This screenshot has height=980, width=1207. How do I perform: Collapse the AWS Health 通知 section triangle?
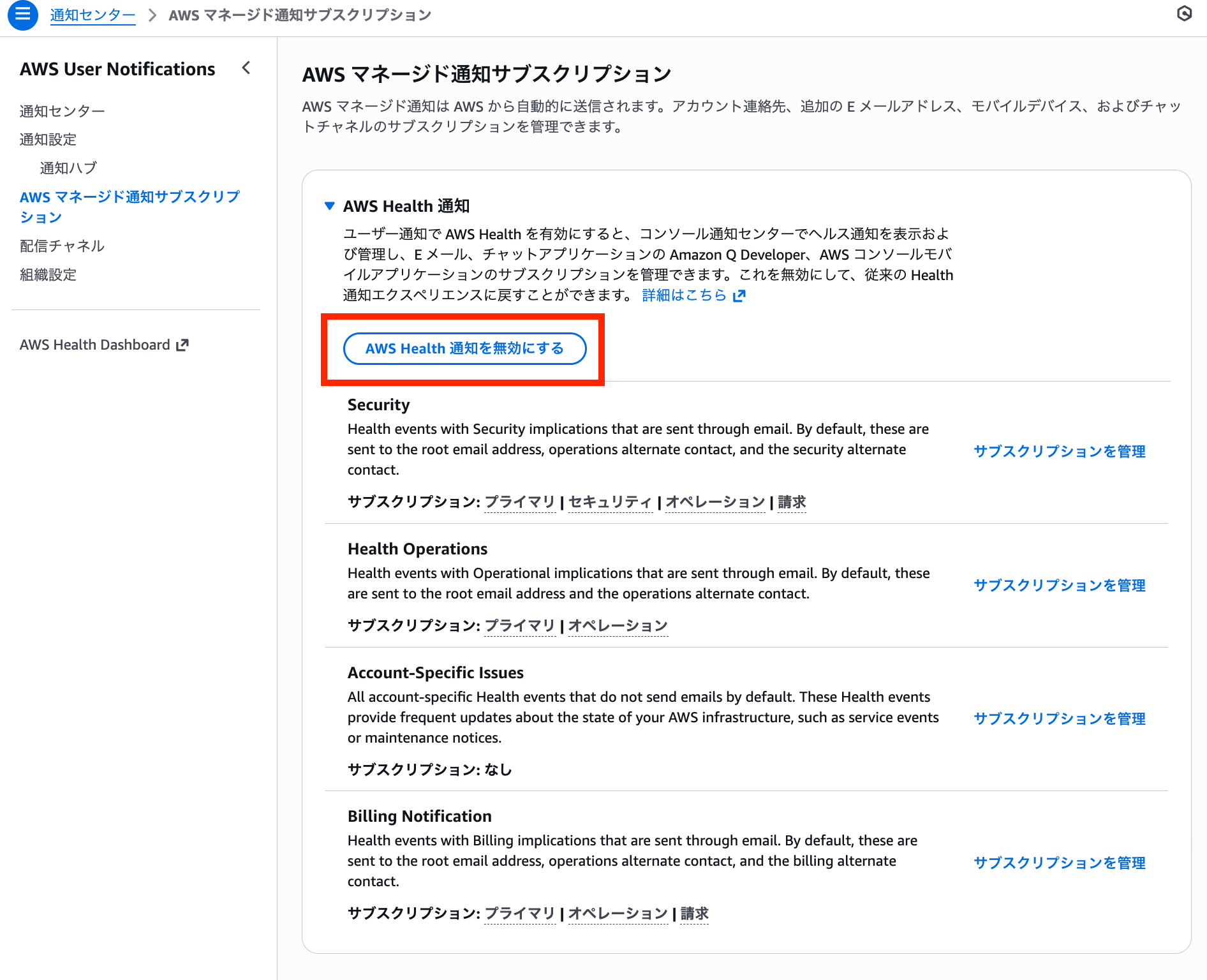pos(329,206)
